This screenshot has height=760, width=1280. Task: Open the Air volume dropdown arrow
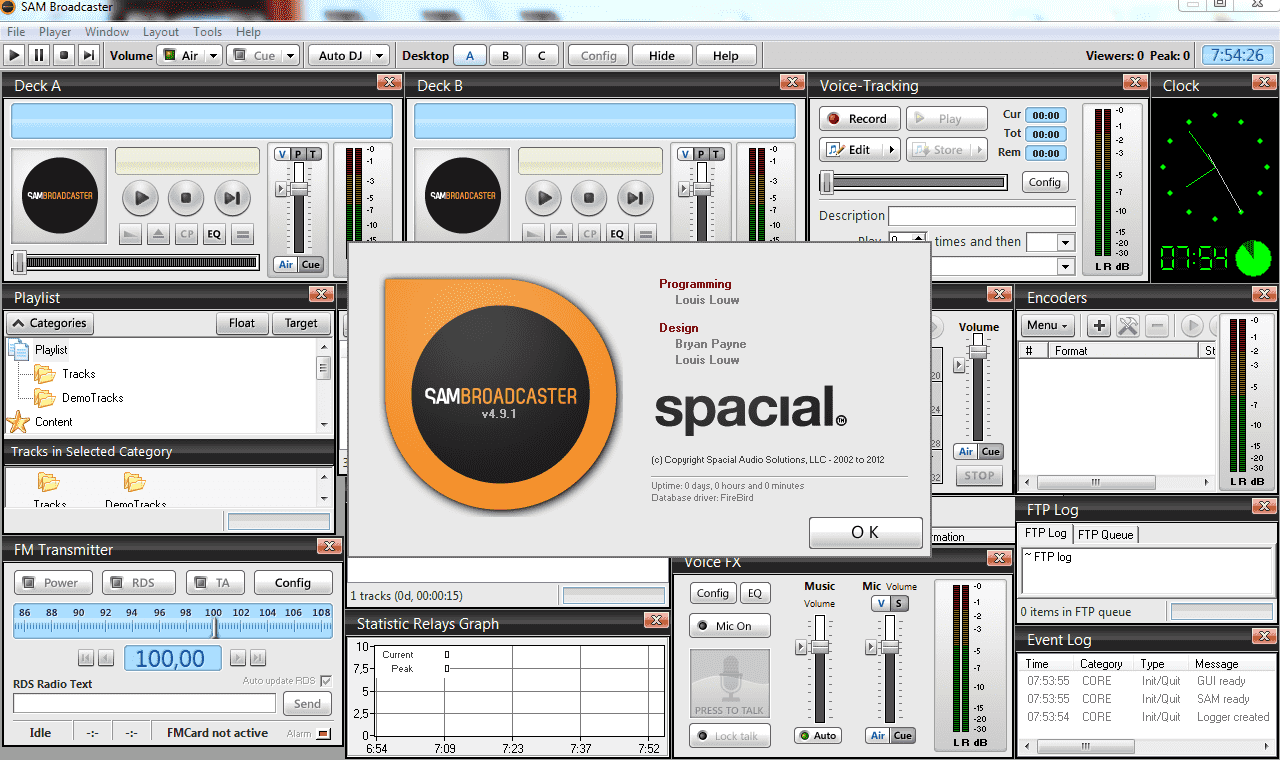214,56
